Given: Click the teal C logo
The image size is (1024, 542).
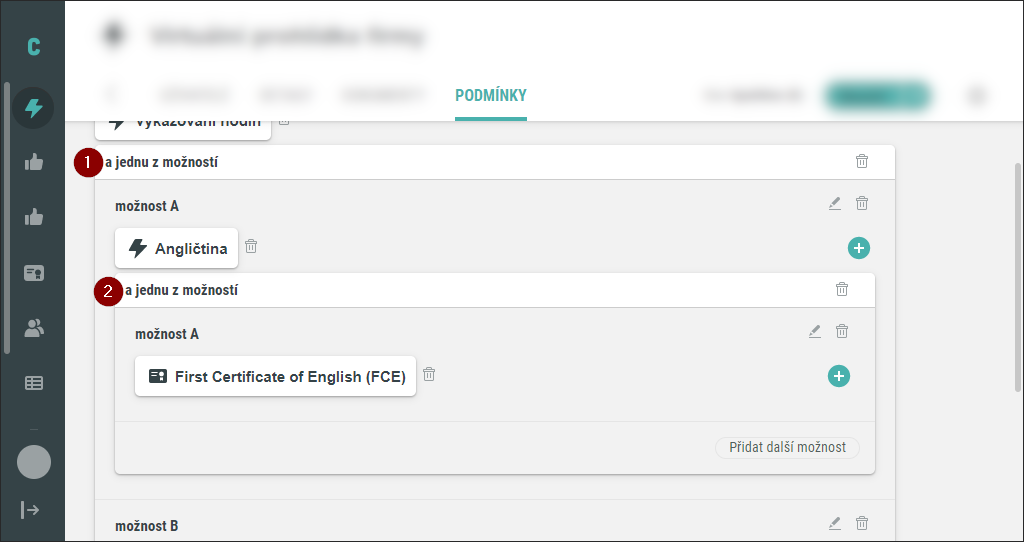Looking at the screenshot, I should tap(34, 46).
